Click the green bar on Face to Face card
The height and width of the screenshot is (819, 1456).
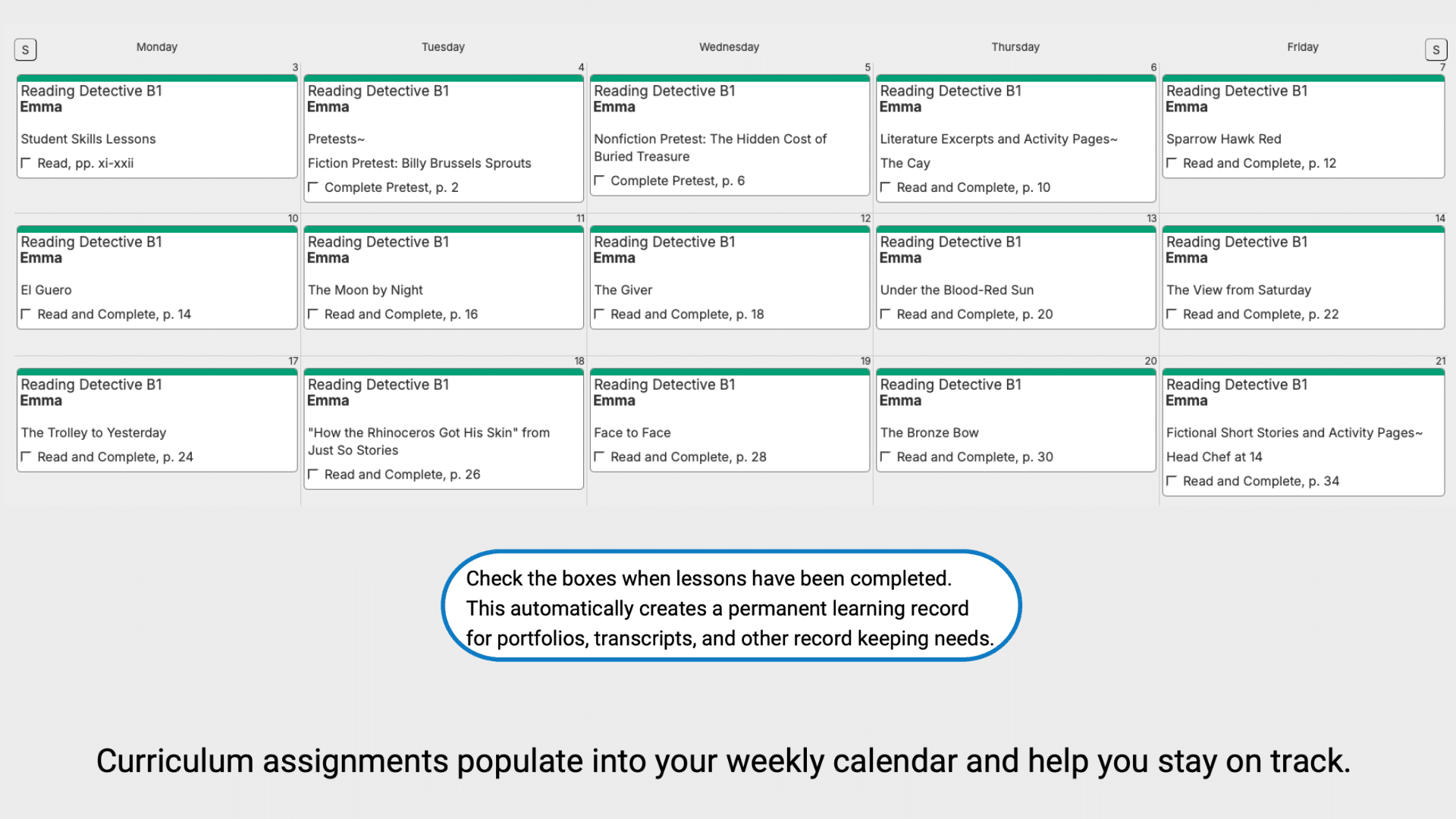(x=730, y=372)
